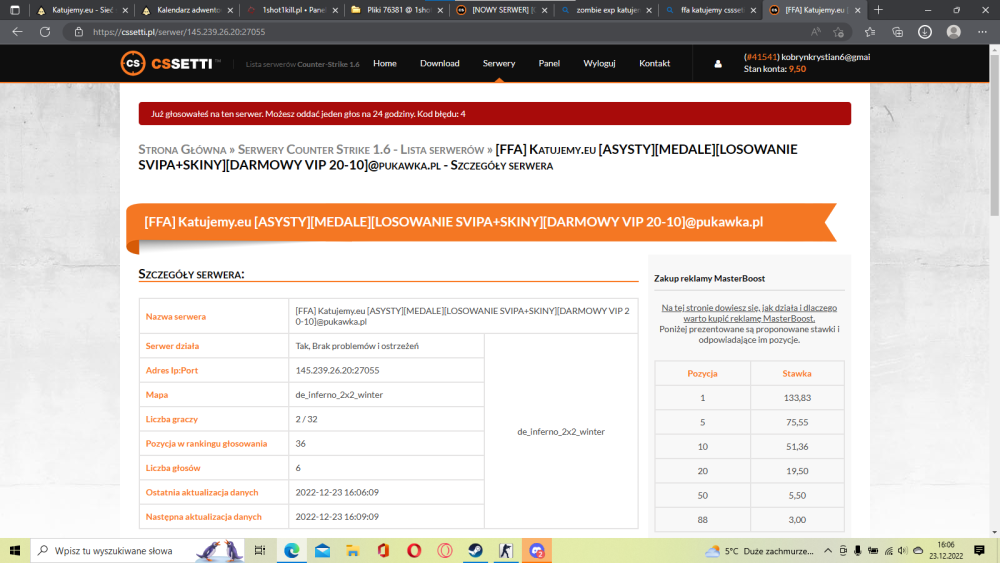The image size is (1000, 563).
Task: Open the #41541 account link
Action: pyautogui.click(x=761, y=57)
